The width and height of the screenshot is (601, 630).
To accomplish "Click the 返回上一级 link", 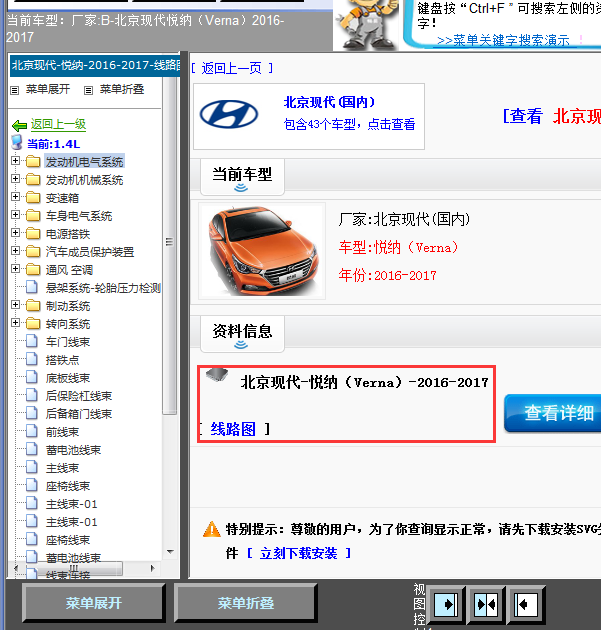I will [59, 124].
